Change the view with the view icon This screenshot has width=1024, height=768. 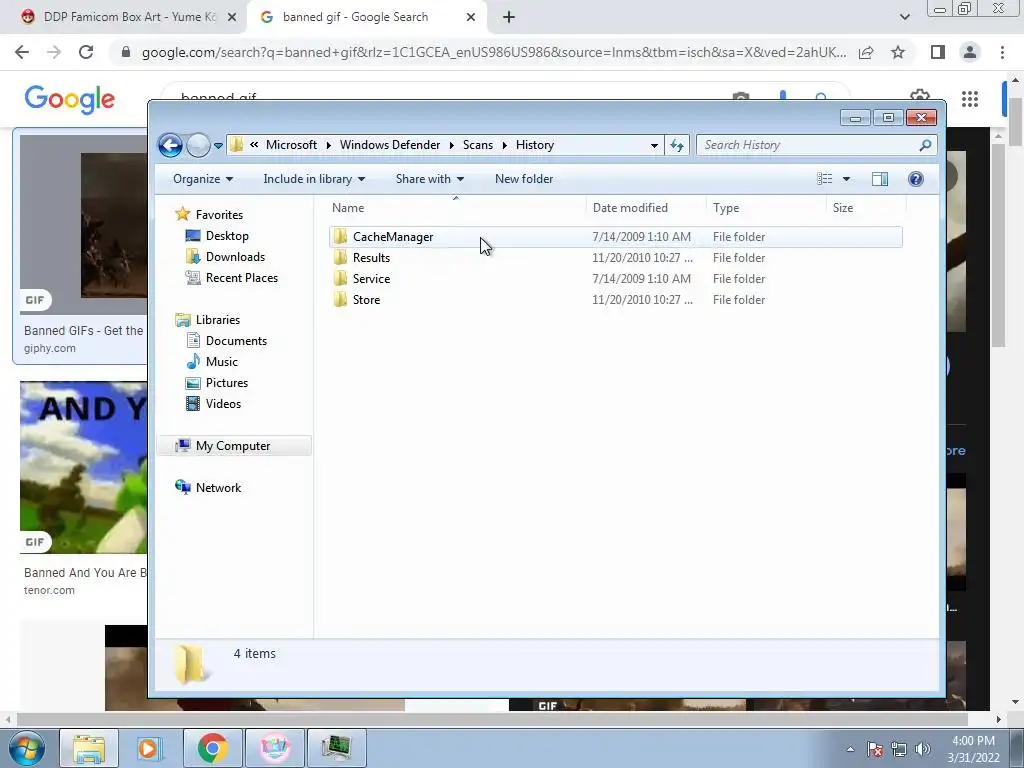click(825, 179)
